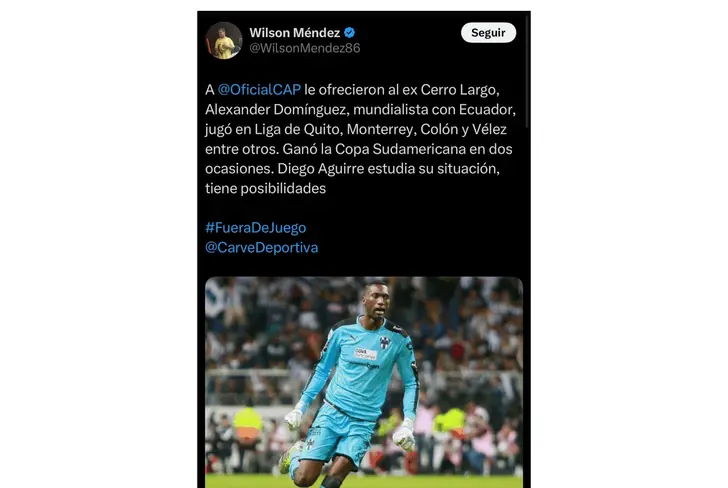Open the #FueraDeJuego hashtag
This screenshot has width=728, height=488.
(255, 228)
